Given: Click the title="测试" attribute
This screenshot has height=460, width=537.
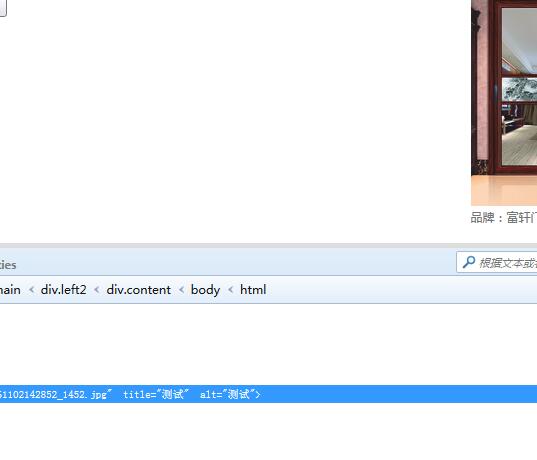Looking at the screenshot, I should click(156, 394).
